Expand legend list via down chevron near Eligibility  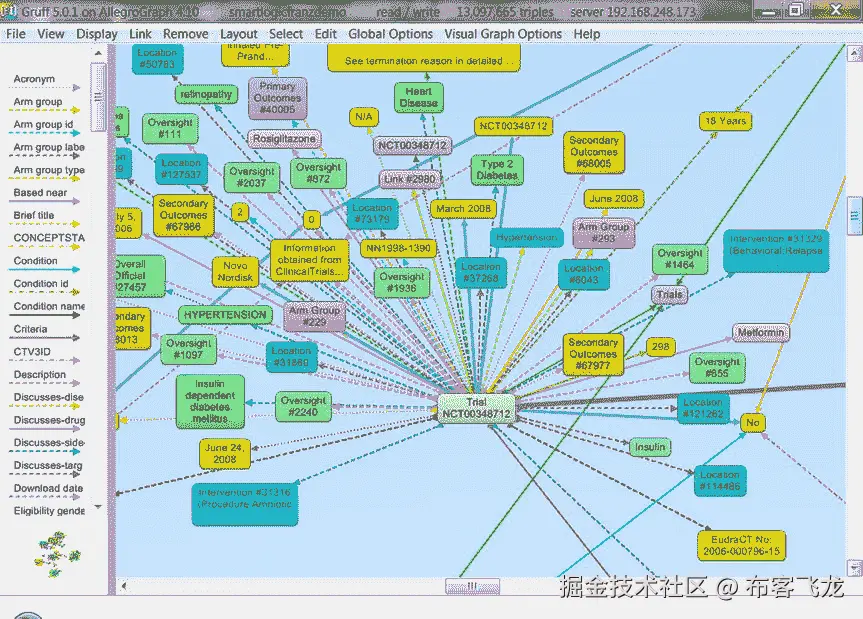pyautogui.click(x=97, y=506)
